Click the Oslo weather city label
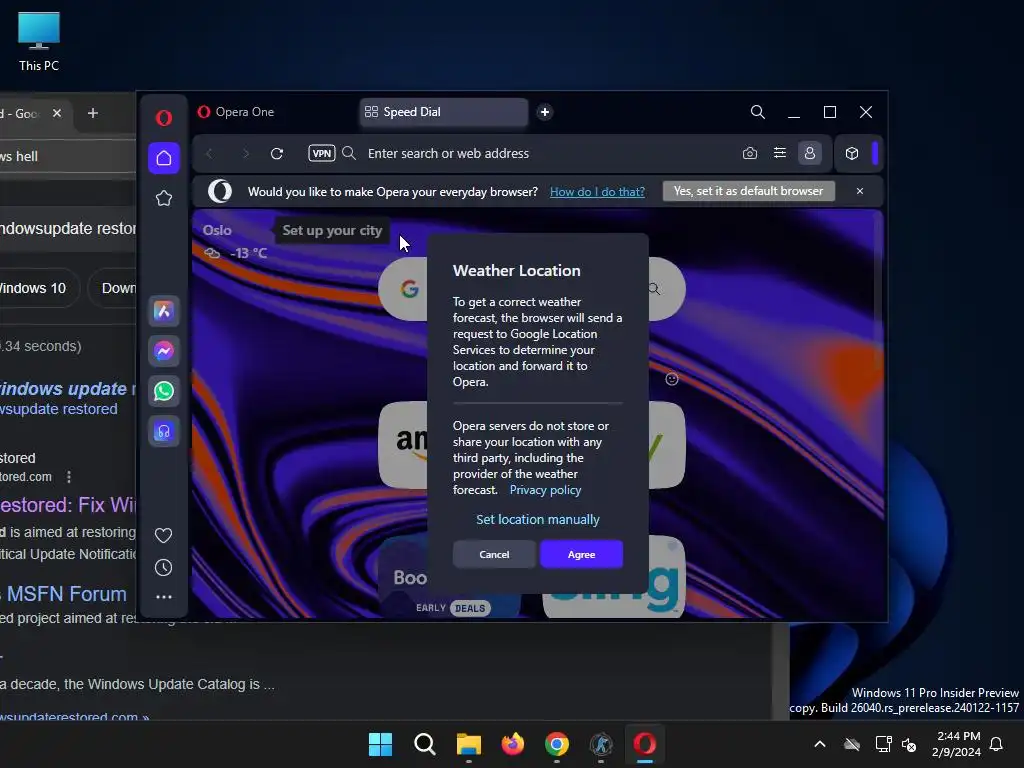This screenshot has width=1024, height=768. (x=217, y=231)
